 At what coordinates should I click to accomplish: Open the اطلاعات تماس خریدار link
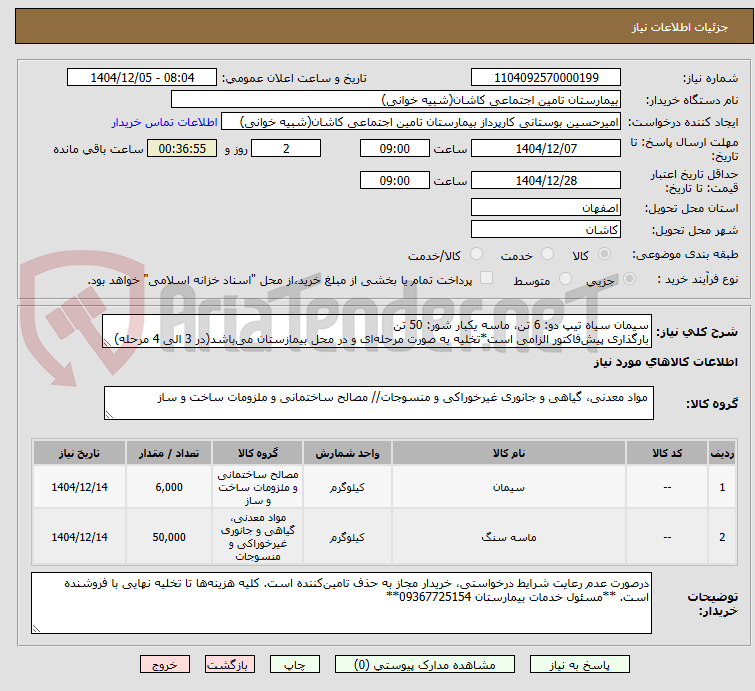[x=165, y=122]
